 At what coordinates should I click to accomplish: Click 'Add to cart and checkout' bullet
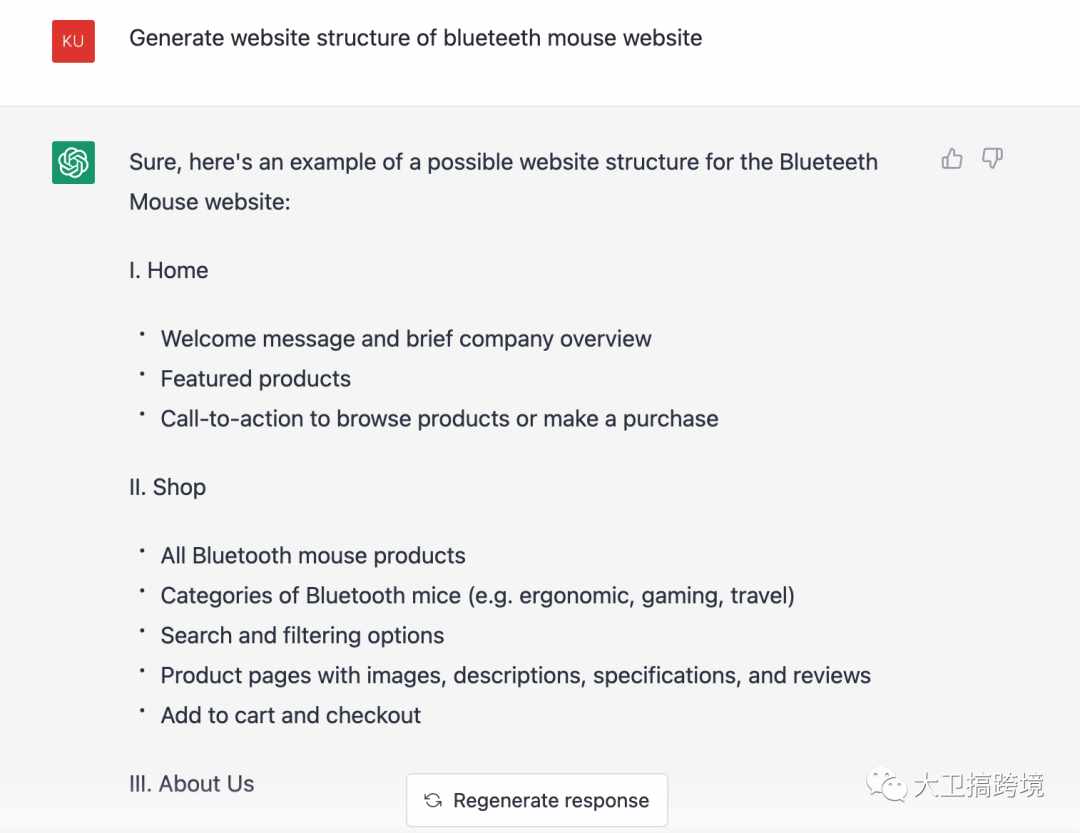(291, 715)
